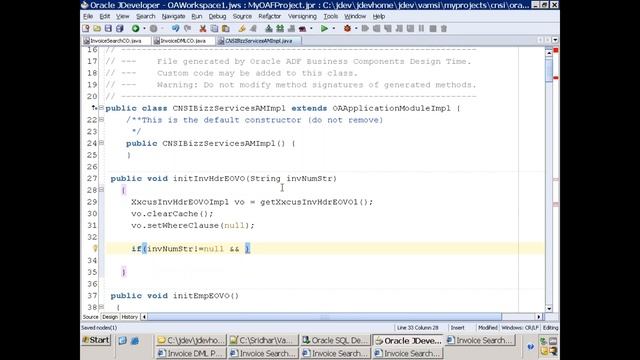Collapse the fold marker on line 38
This screenshot has height=360, width=640.
tap(101, 307)
